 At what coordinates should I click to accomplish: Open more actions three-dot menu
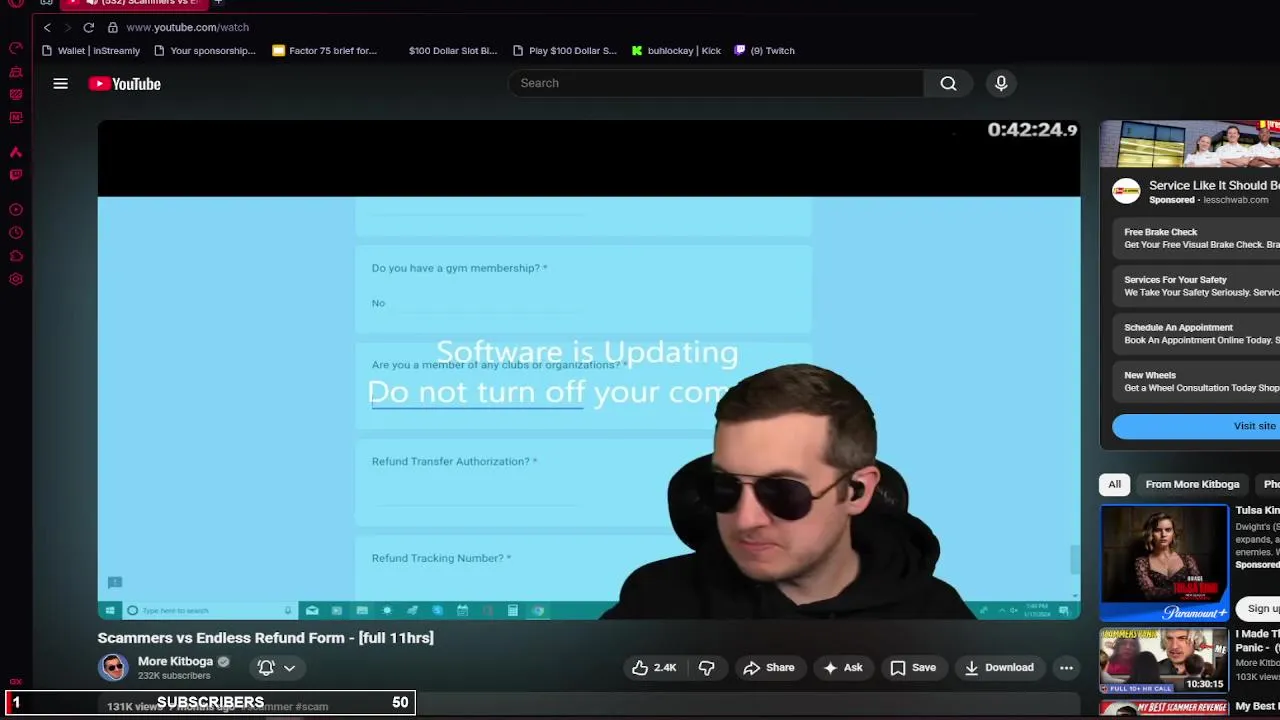pos(1066,667)
